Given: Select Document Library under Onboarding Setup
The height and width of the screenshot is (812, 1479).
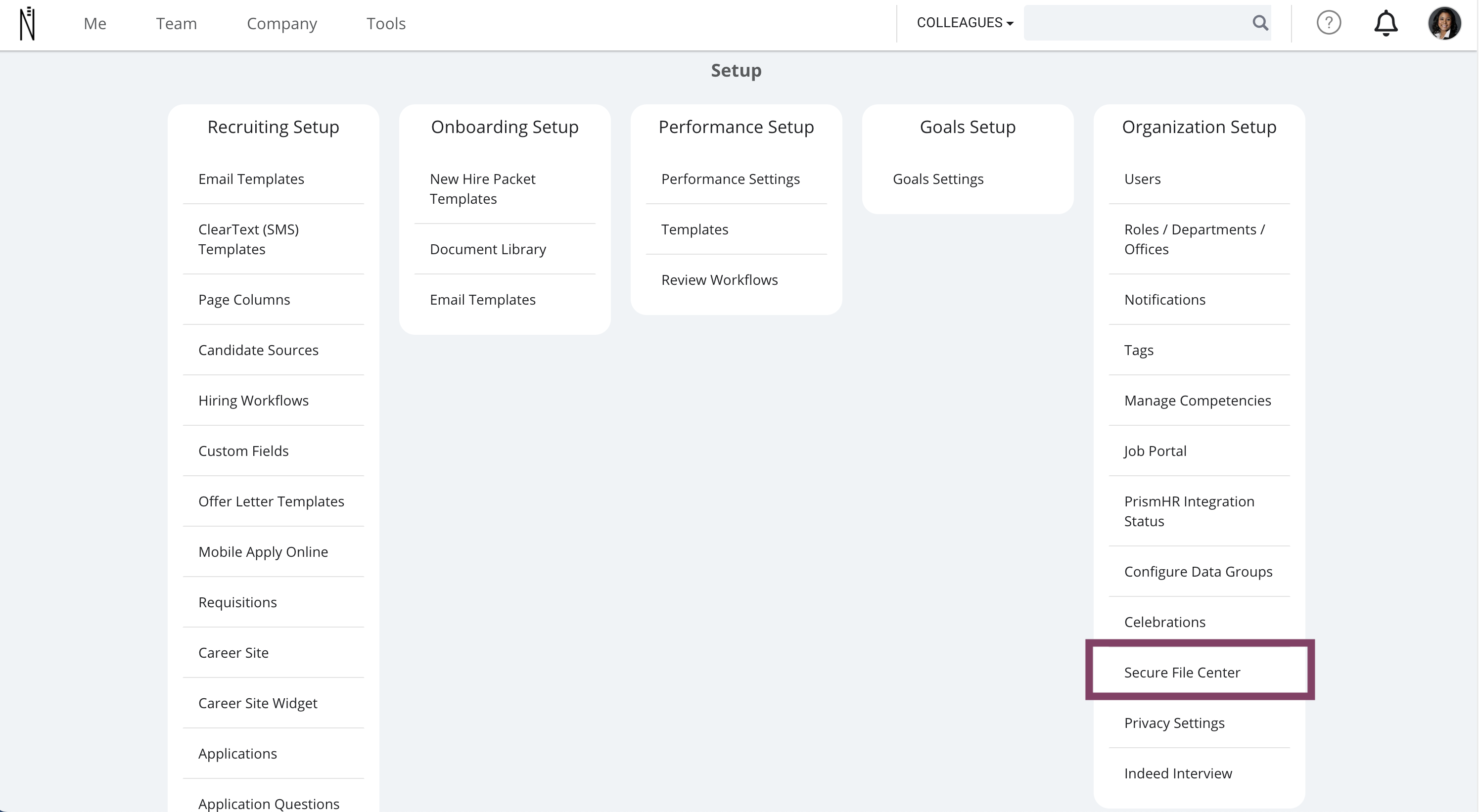Looking at the screenshot, I should [487, 249].
